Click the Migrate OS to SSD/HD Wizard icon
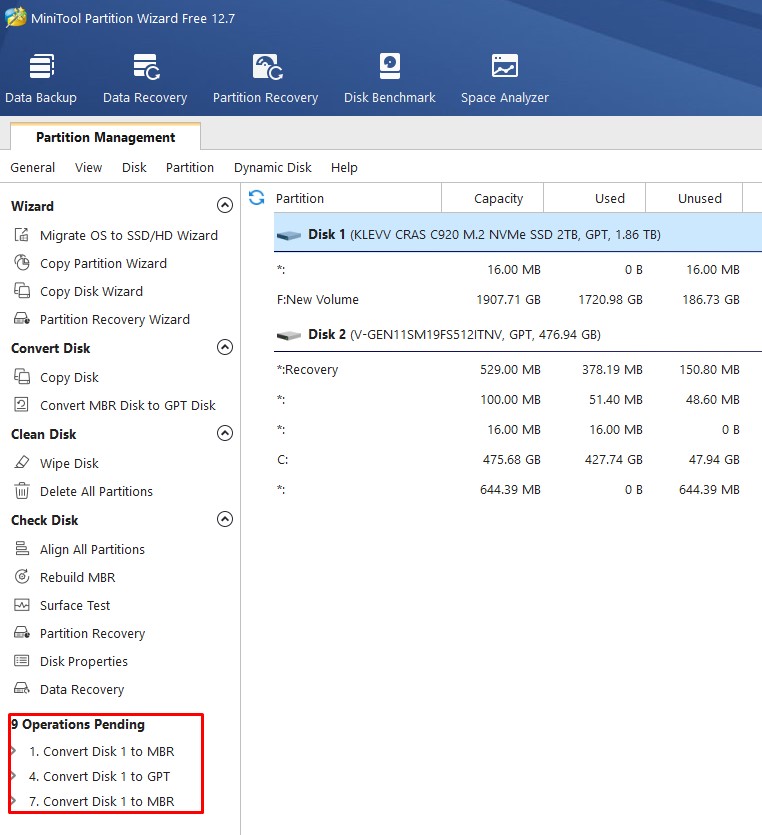This screenshot has width=762, height=835. 22,235
